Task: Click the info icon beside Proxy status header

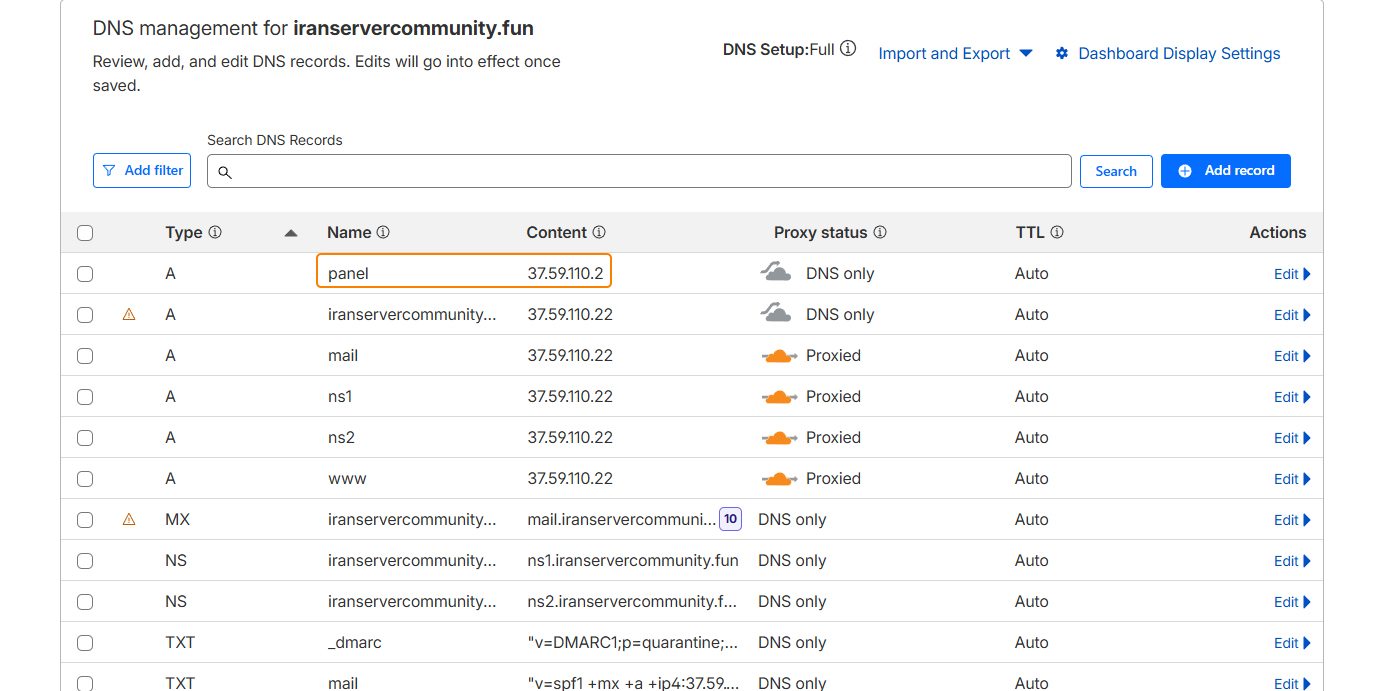Action: (x=880, y=232)
